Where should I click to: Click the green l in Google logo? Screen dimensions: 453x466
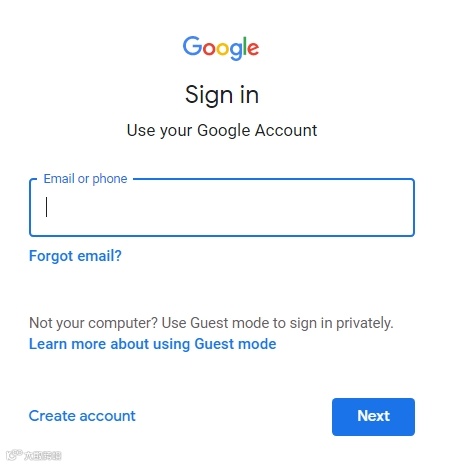[x=246, y=46]
